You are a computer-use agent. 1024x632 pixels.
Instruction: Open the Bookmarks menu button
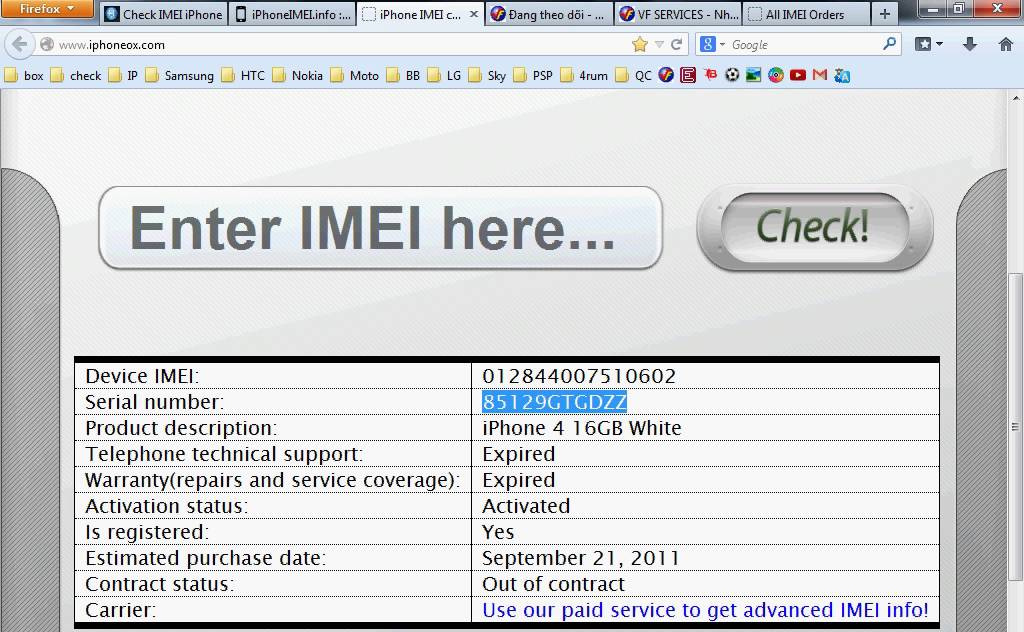tap(929, 44)
